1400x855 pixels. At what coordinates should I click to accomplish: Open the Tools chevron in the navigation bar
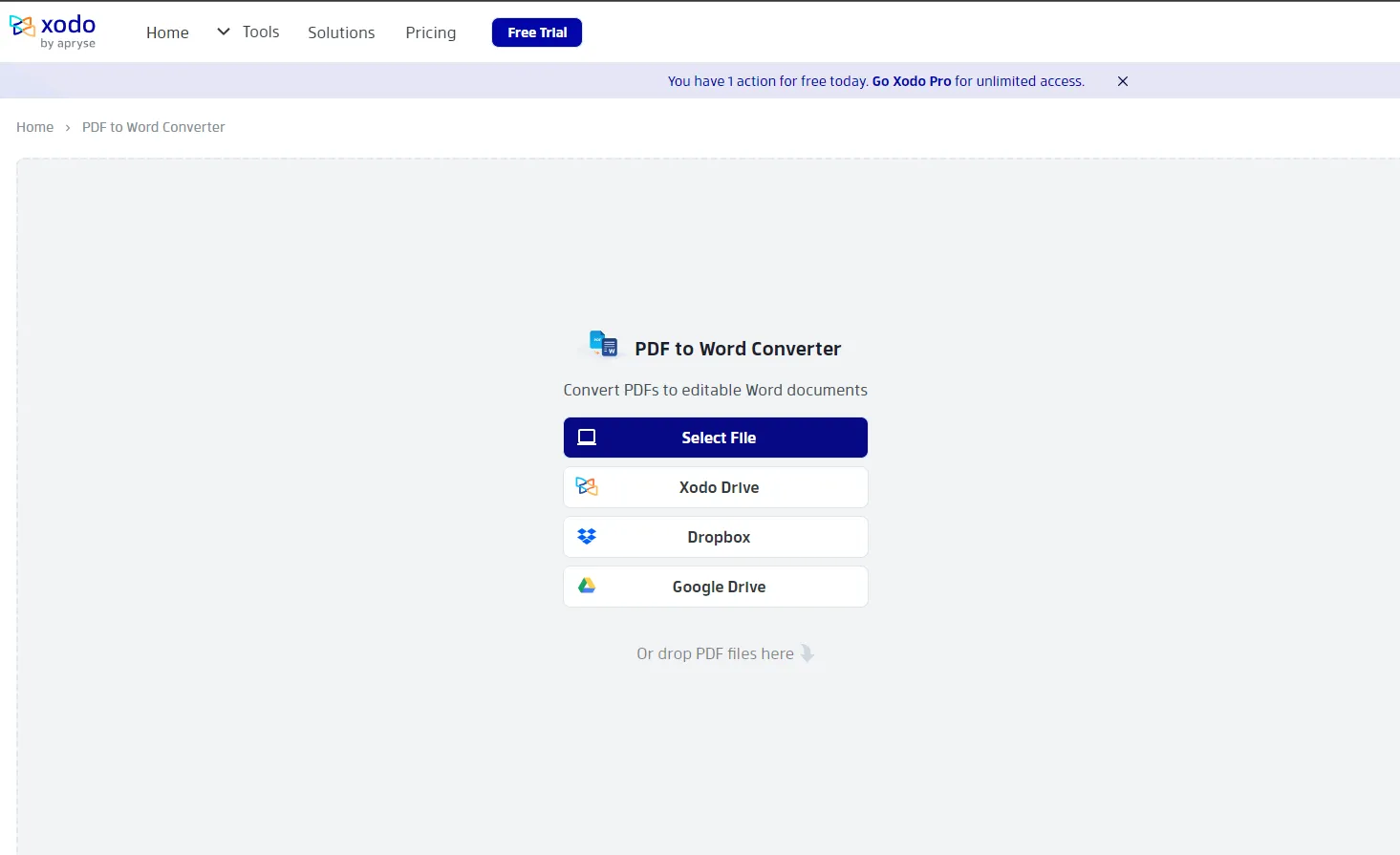(x=223, y=32)
